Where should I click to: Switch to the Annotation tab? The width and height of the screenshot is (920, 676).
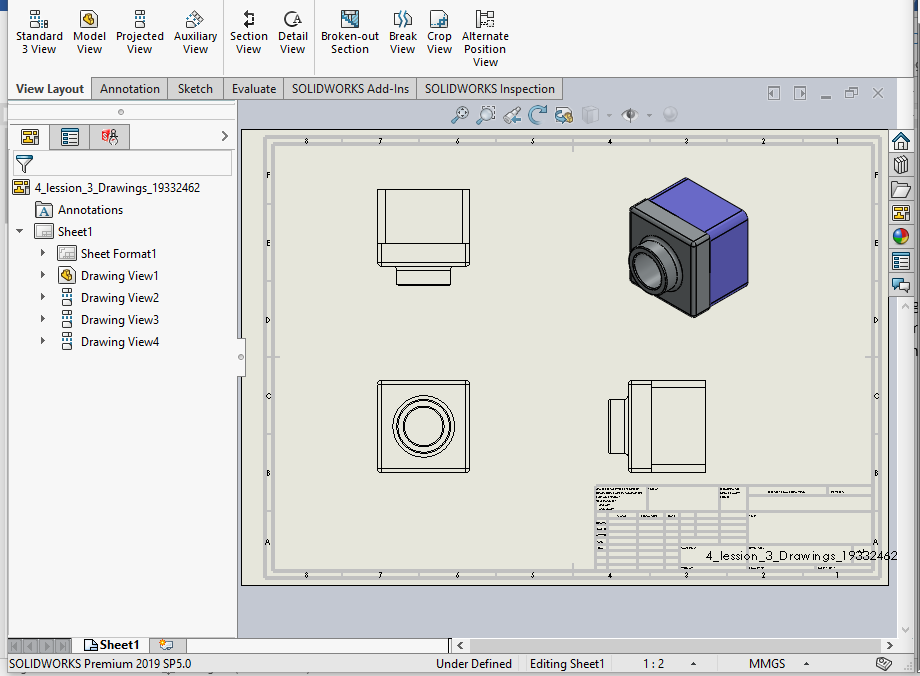(x=129, y=88)
